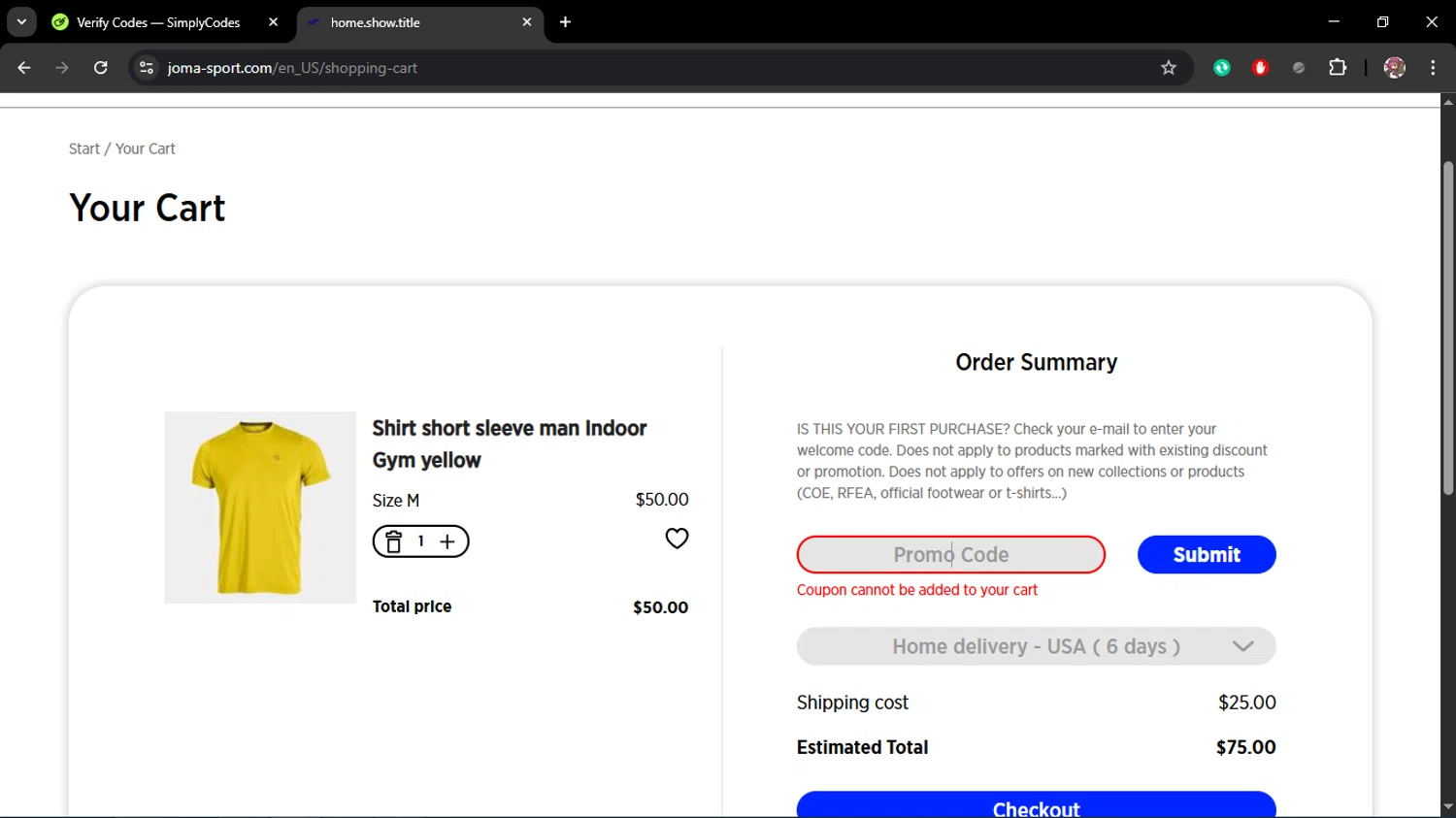Open the red extension icon

pos(1260,68)
